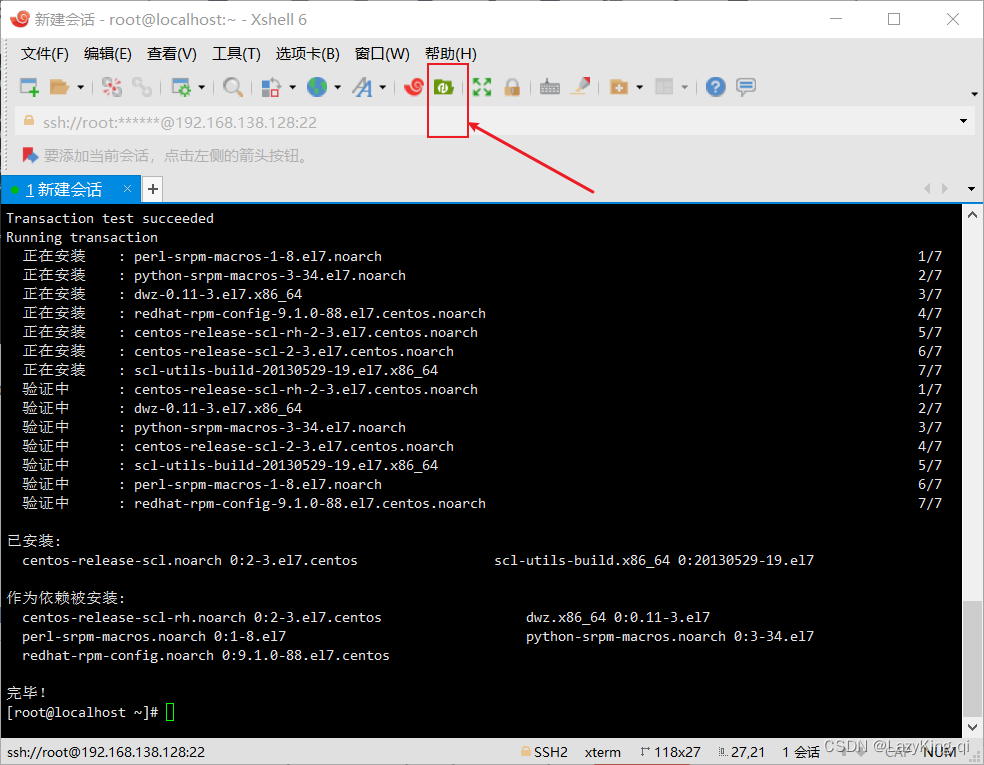Launch Xmanager via the red swirl icon
The height and width of the screenshot is (765, 984).
(x=414, y=87)
